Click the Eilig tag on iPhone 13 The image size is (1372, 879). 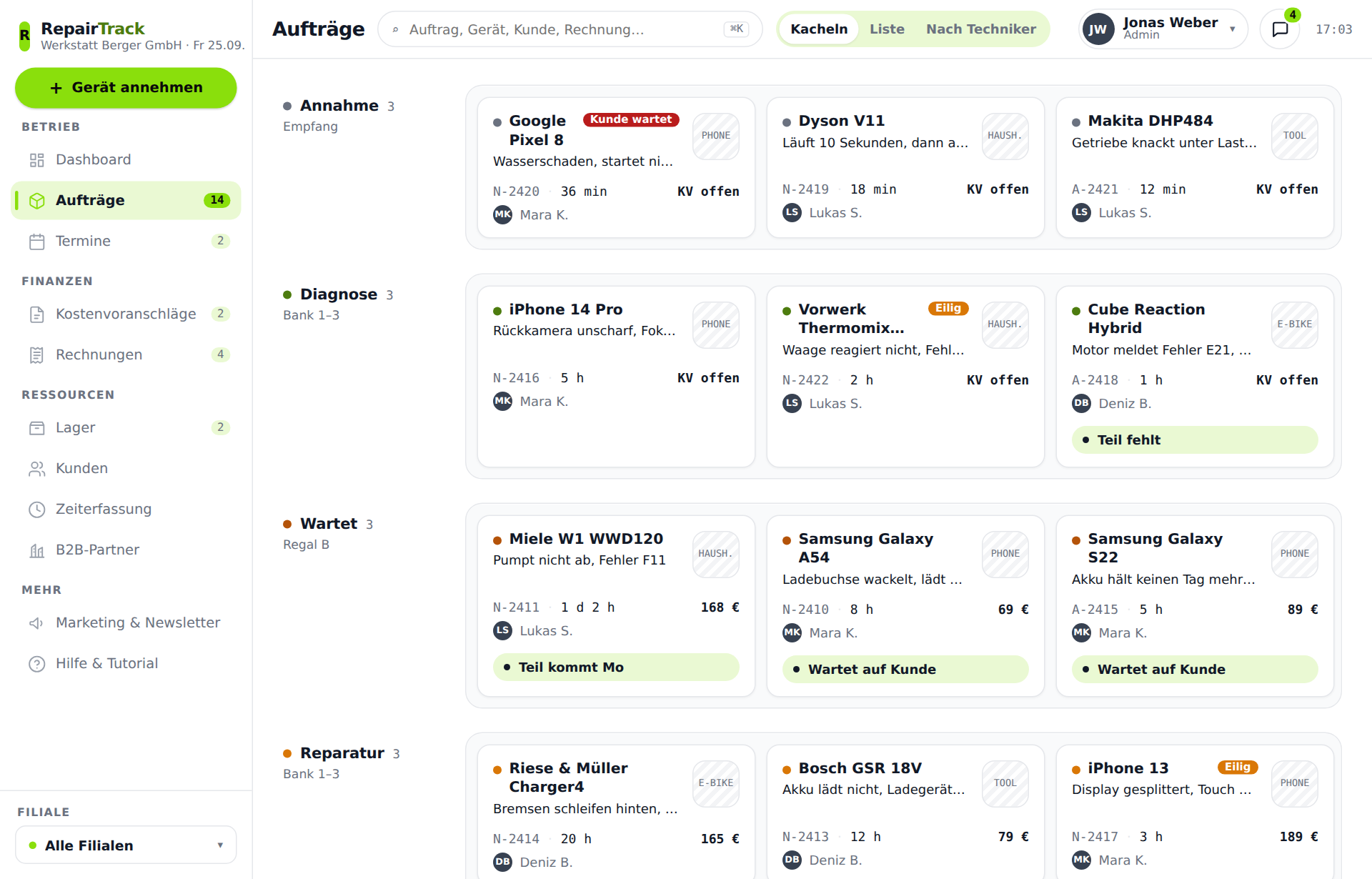click(x=1238, y=768)
